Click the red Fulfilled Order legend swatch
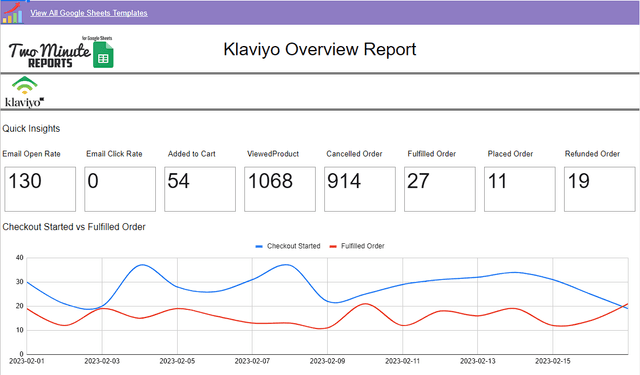Viewport: 640px width, 375px height. point(333,246)
